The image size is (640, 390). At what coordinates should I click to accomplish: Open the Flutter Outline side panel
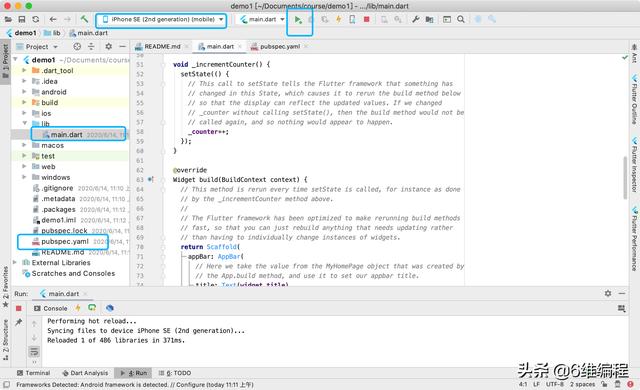click(634, 100)
